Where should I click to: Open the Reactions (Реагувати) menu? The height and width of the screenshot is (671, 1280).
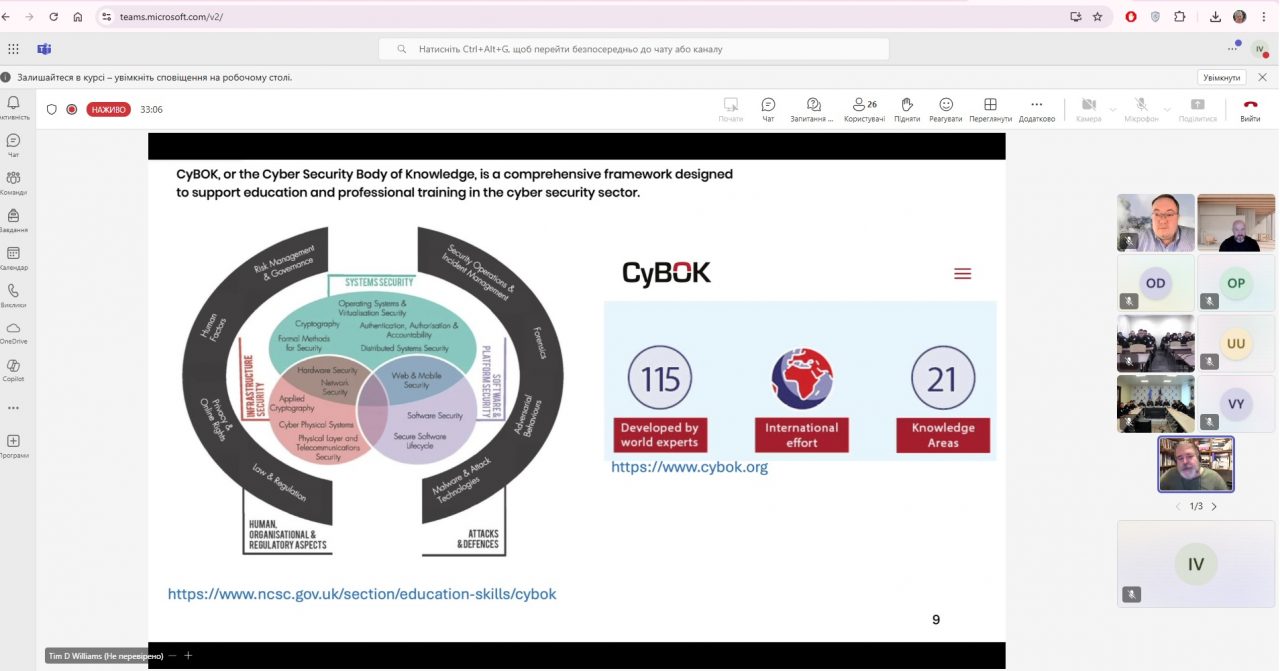point(945,109)
